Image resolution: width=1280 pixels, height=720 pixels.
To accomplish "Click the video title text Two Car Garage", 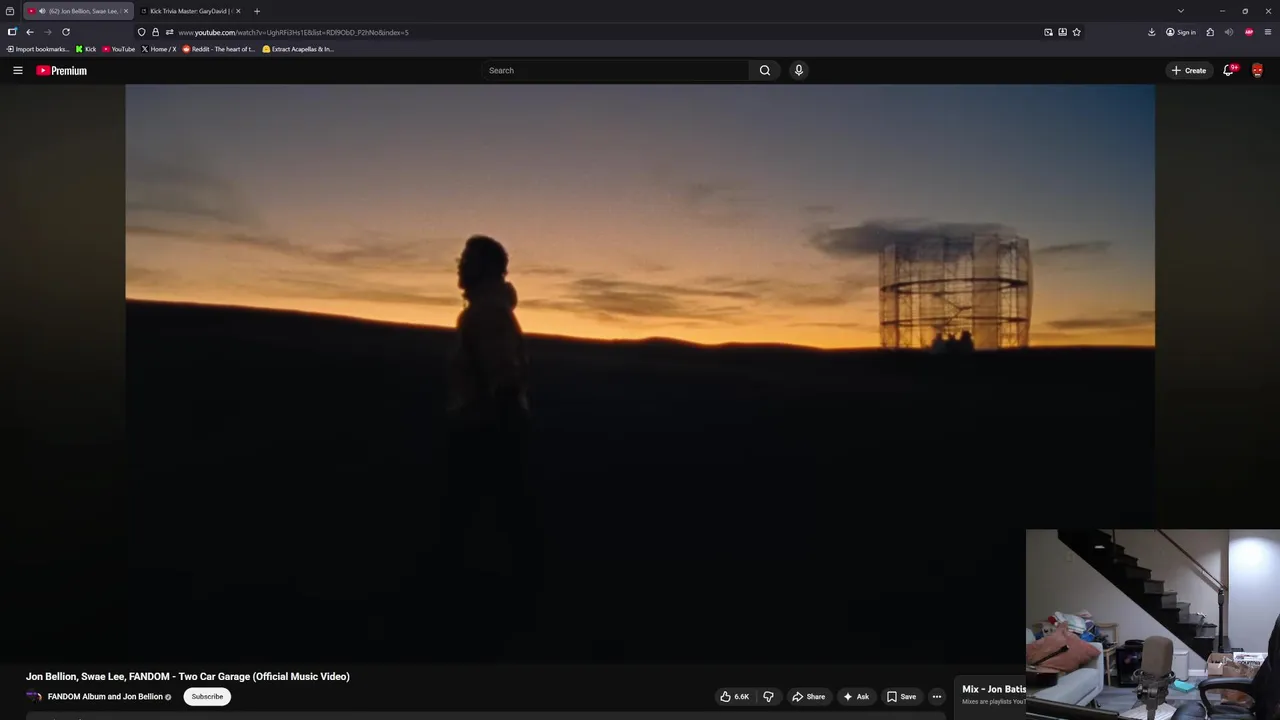I will coord(188,677).
